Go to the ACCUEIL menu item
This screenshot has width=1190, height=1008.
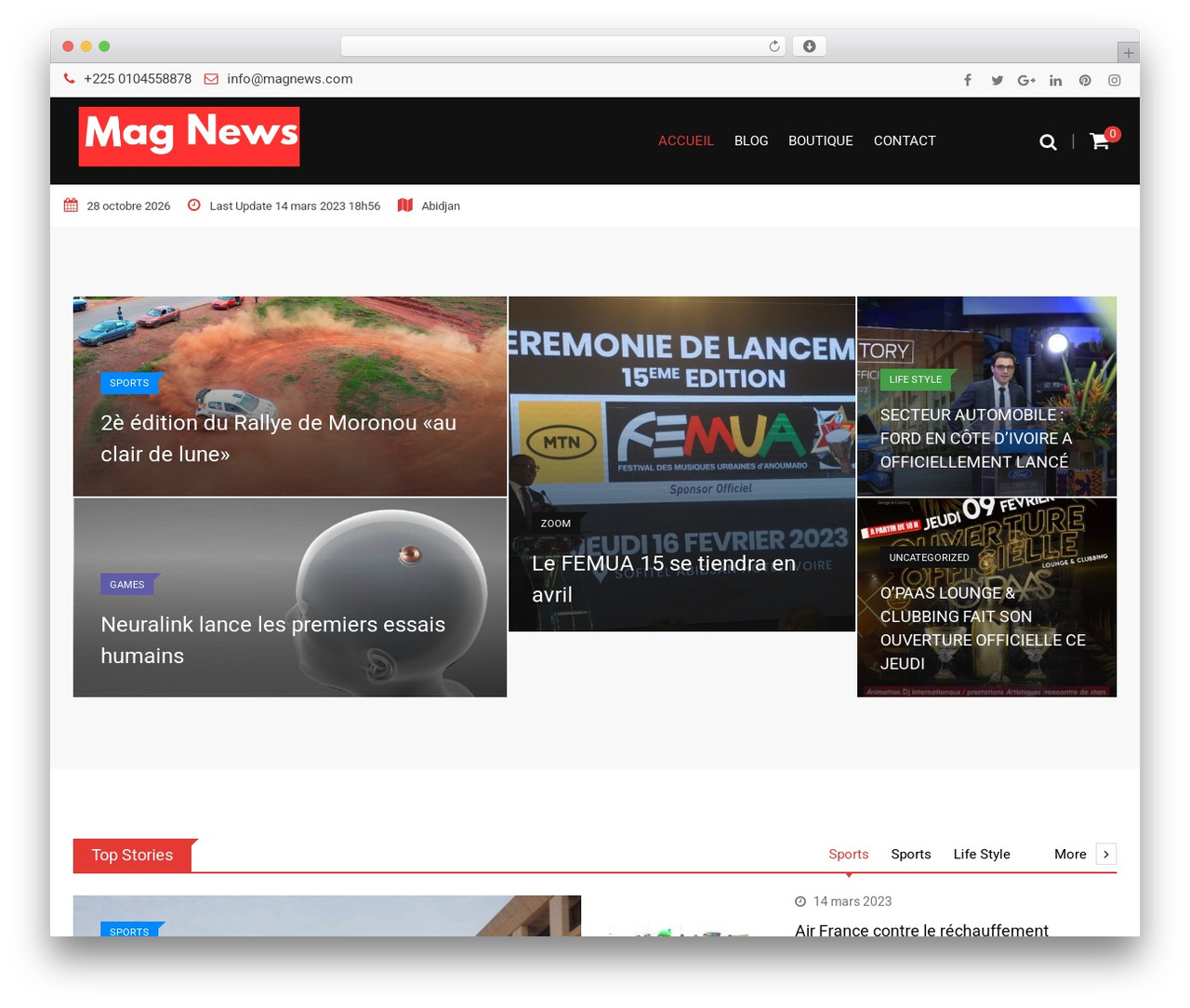(686, 141)
